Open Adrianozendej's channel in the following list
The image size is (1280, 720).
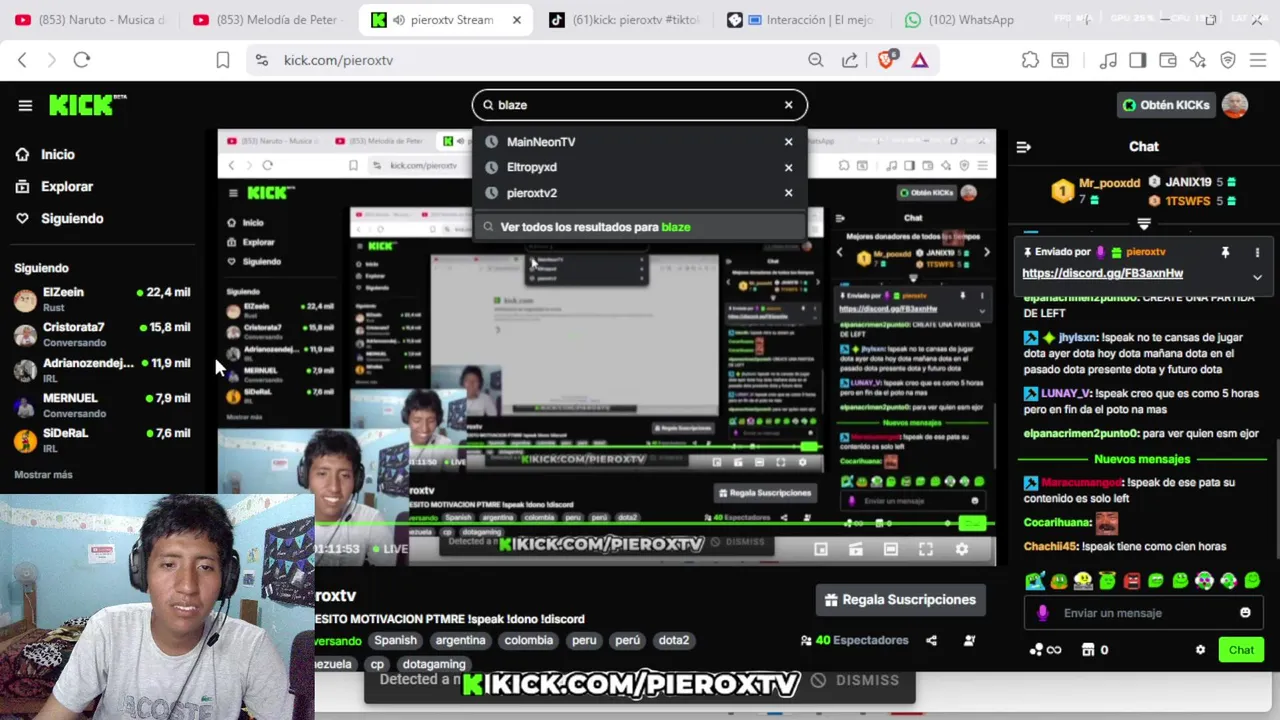pos(102,369)
